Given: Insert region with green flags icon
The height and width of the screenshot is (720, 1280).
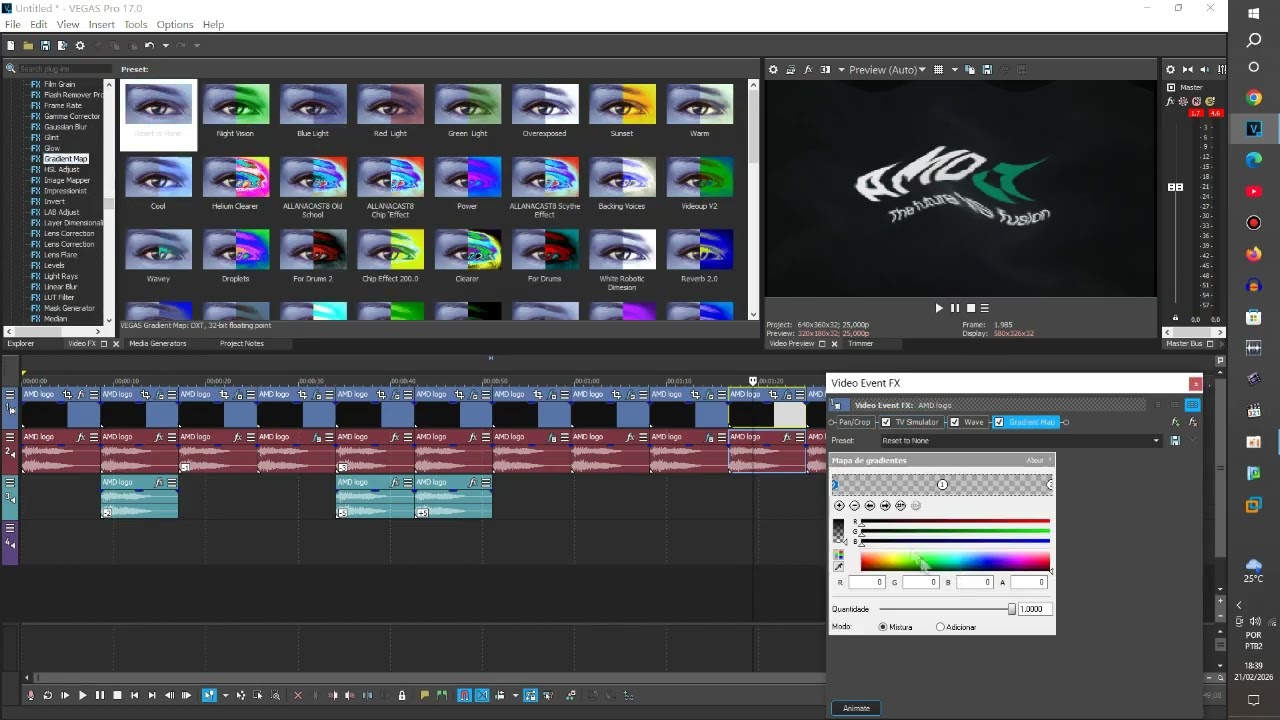Looking at the screenshot, I should [441, 695].
